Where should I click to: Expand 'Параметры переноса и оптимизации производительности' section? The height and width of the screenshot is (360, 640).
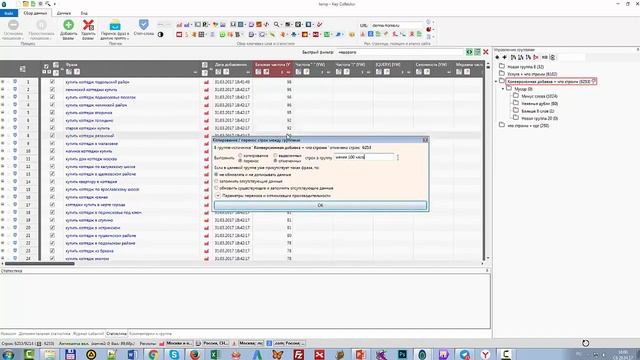pos(218,196)
